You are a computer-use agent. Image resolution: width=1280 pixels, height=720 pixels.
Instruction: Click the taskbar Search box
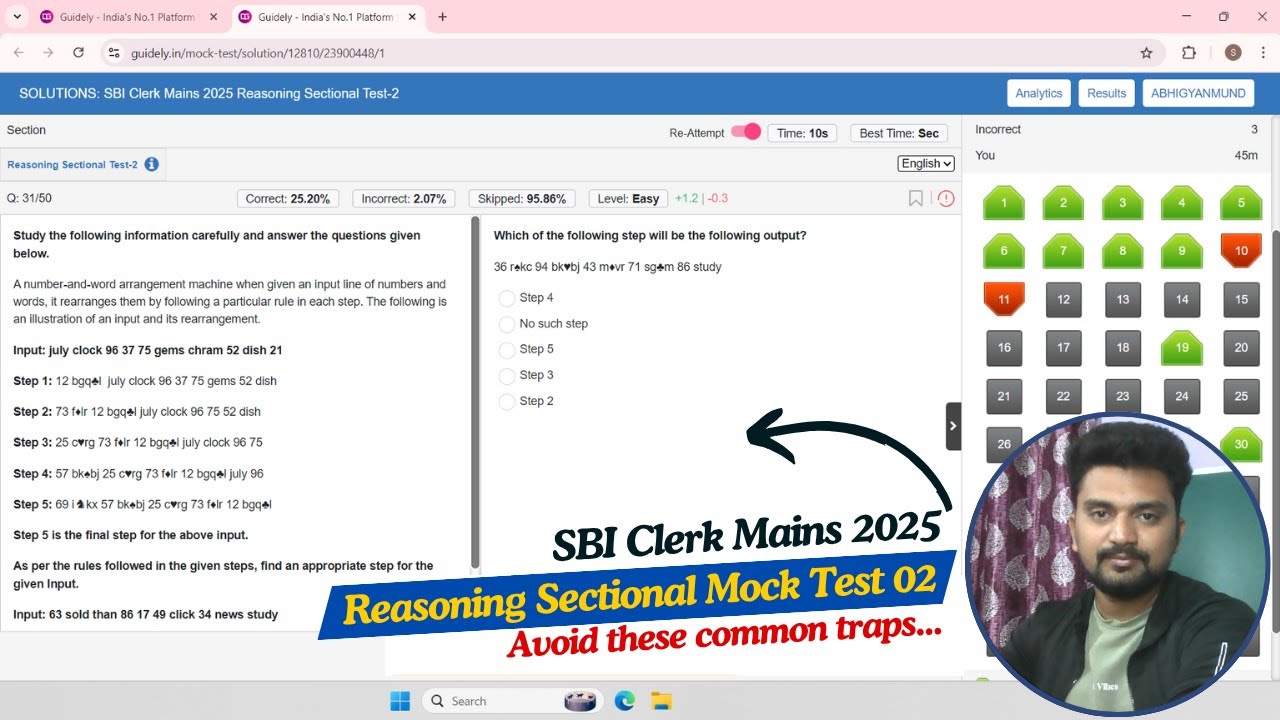coord(514,701)
